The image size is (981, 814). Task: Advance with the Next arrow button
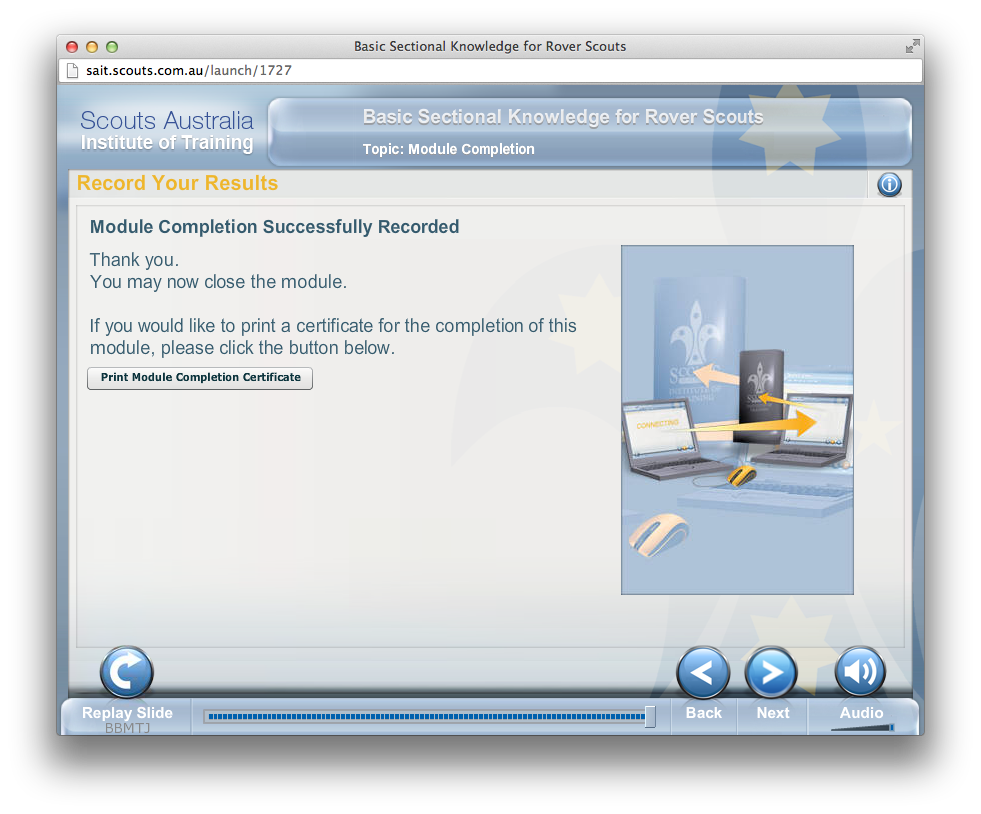771,673
